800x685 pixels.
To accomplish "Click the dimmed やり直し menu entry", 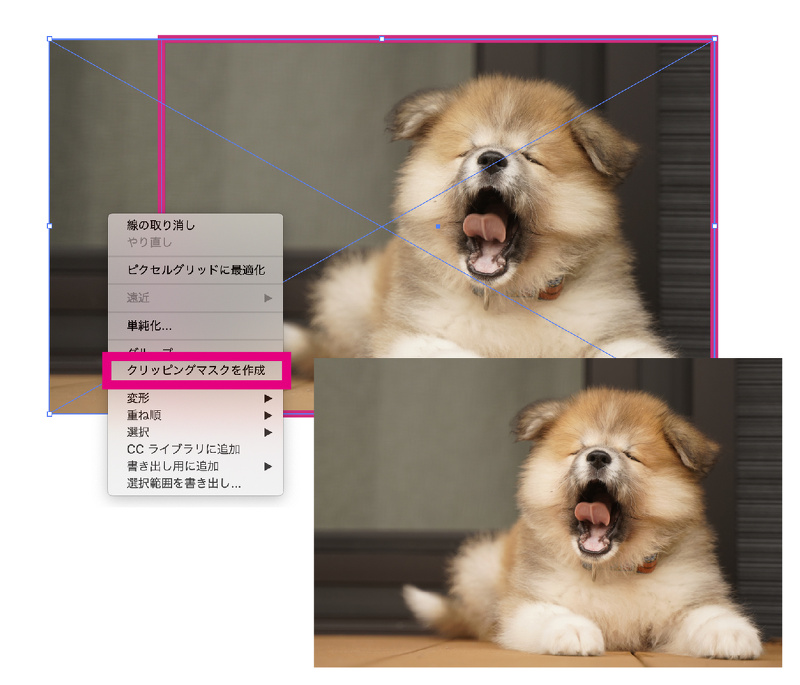I will [149, 242].
